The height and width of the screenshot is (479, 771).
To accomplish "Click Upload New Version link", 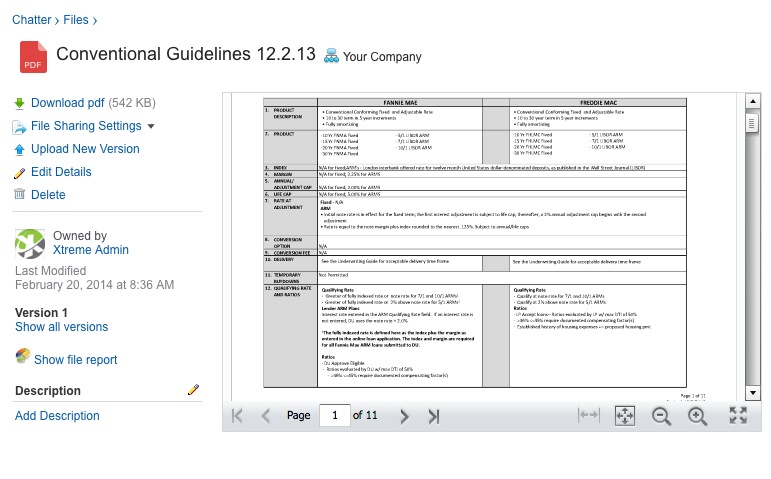I will tap(85, 149).
